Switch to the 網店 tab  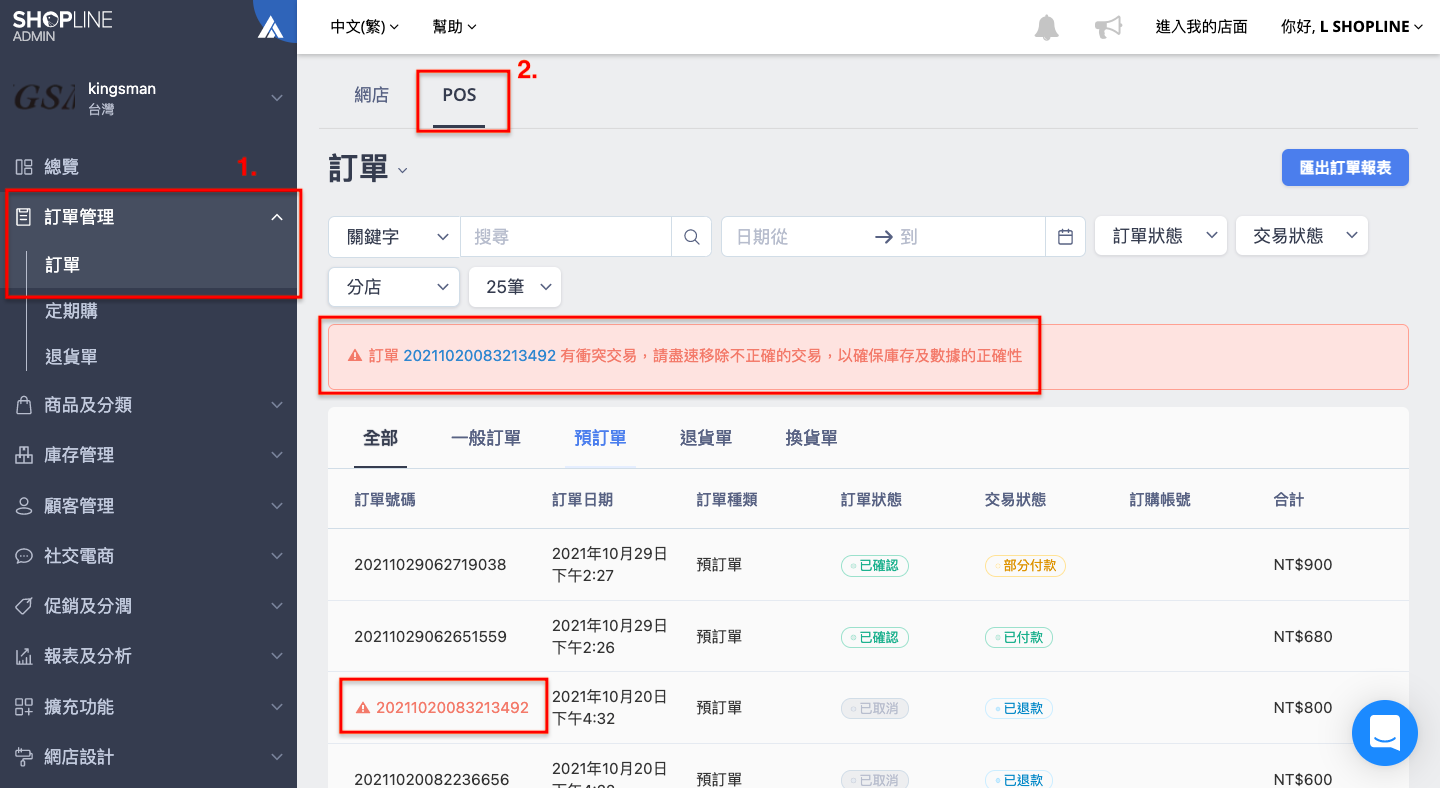pyautogui.click(x=371, y=96)
